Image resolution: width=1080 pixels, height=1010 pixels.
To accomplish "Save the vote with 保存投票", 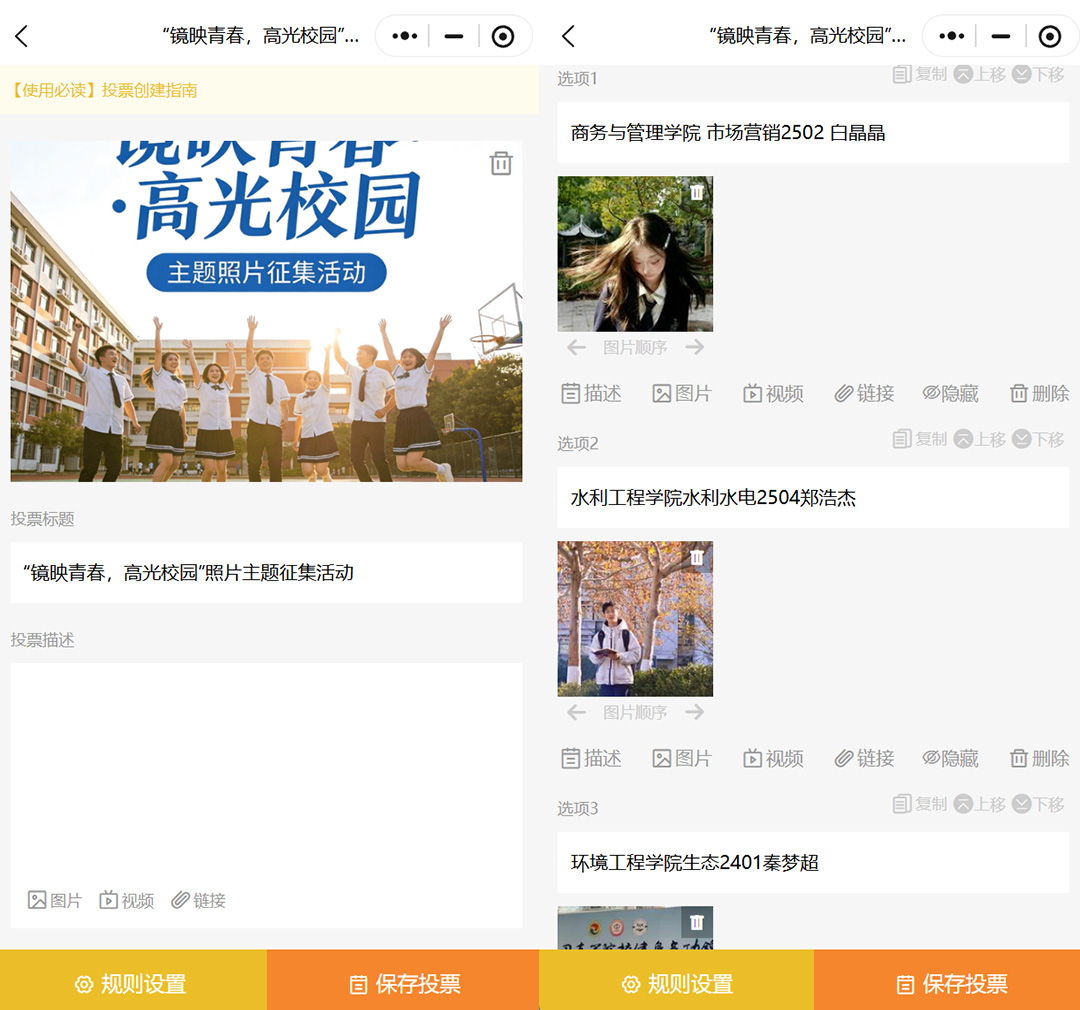I will 403,985.
